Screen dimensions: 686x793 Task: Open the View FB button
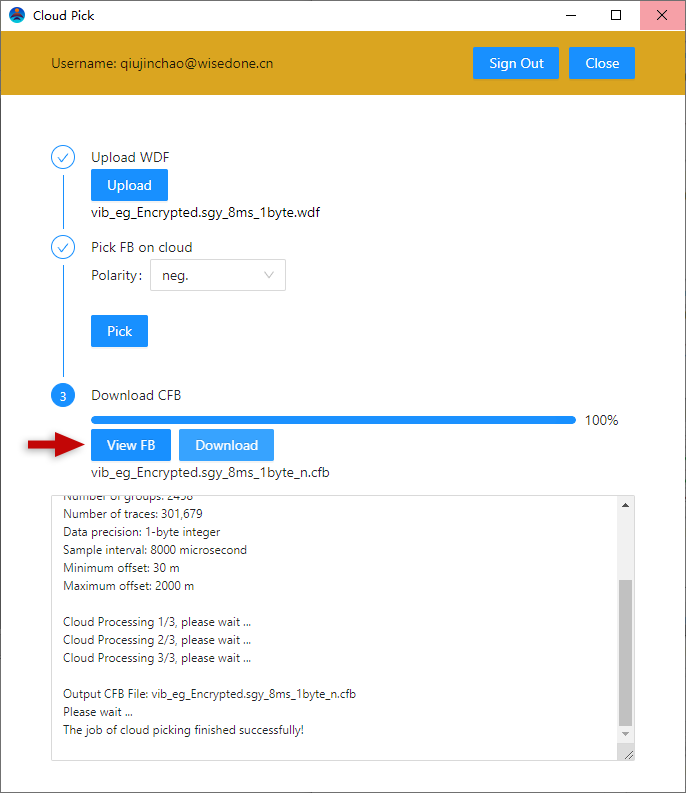(130, 445)
